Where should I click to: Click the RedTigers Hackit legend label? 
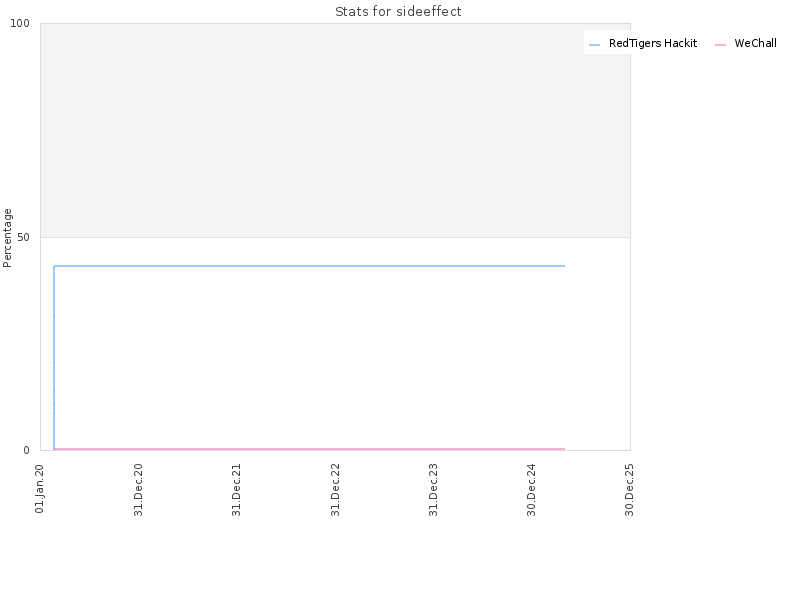click(x=653, y=43)
